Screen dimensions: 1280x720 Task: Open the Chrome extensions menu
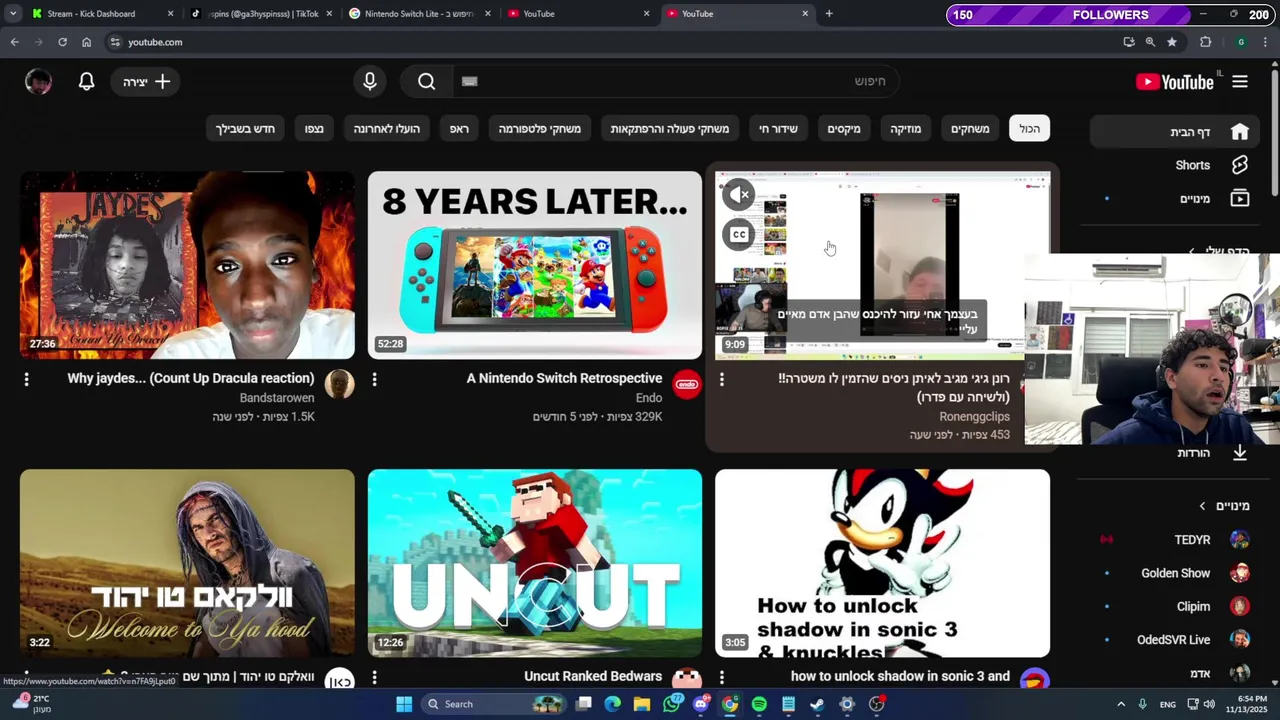[x=1205, y=42]
